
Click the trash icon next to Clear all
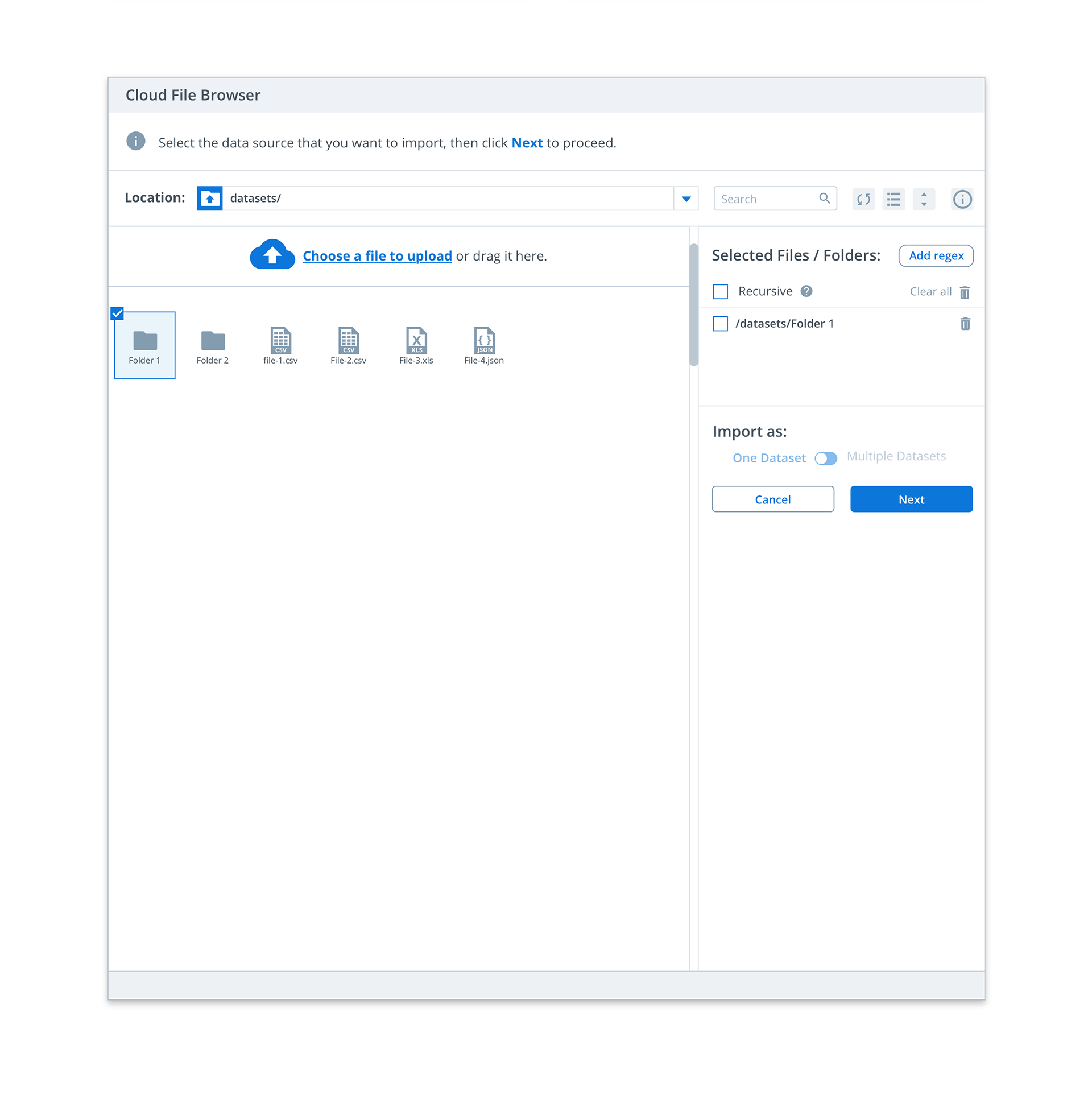click(965, 292)
